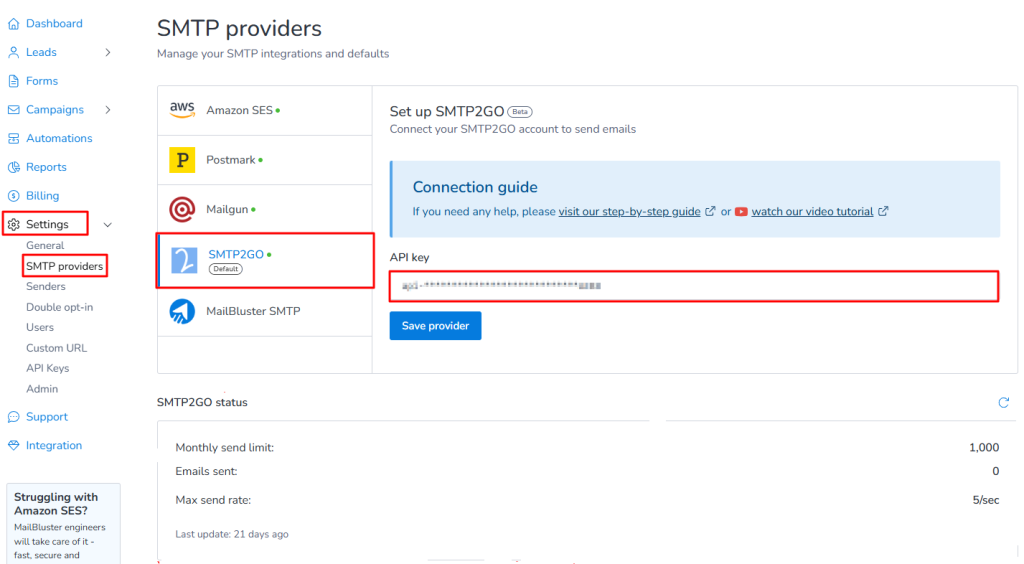The image size is (1024, 564).
Task: Click the MailBluster SMTP paper plane logo
Action: point(182,311)
